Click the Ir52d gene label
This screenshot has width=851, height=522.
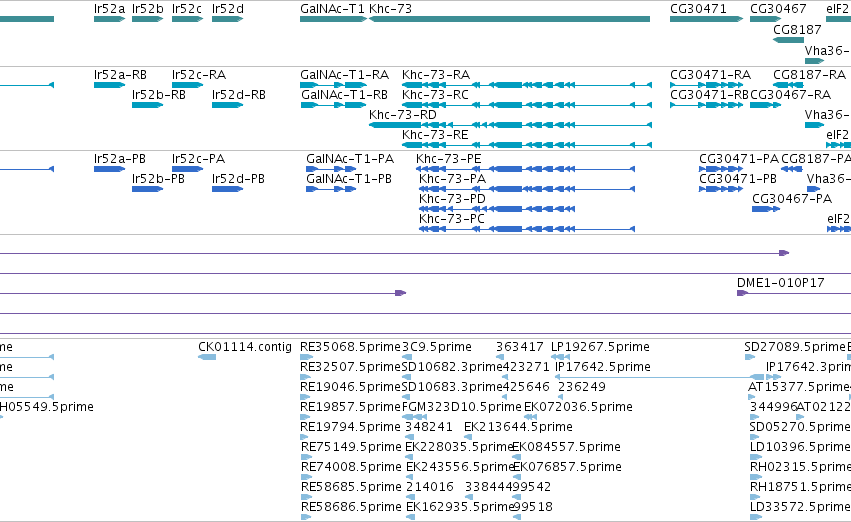tap(227, 9)
